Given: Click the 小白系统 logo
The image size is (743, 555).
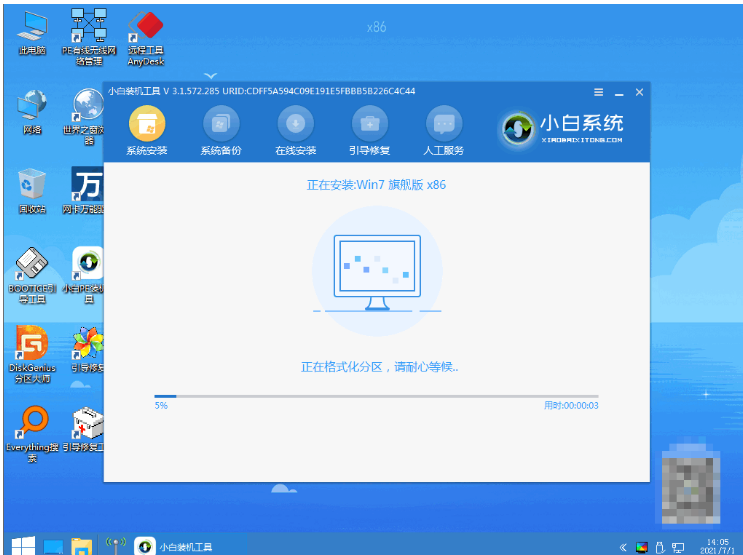Looking at the screenshot, I should point(563,127).
